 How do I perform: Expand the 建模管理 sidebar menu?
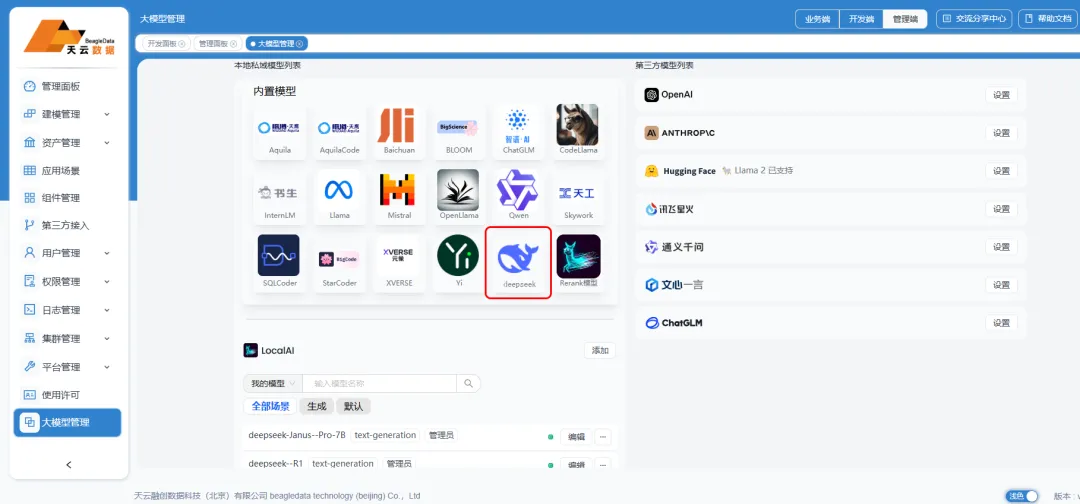tap(68, 114)
